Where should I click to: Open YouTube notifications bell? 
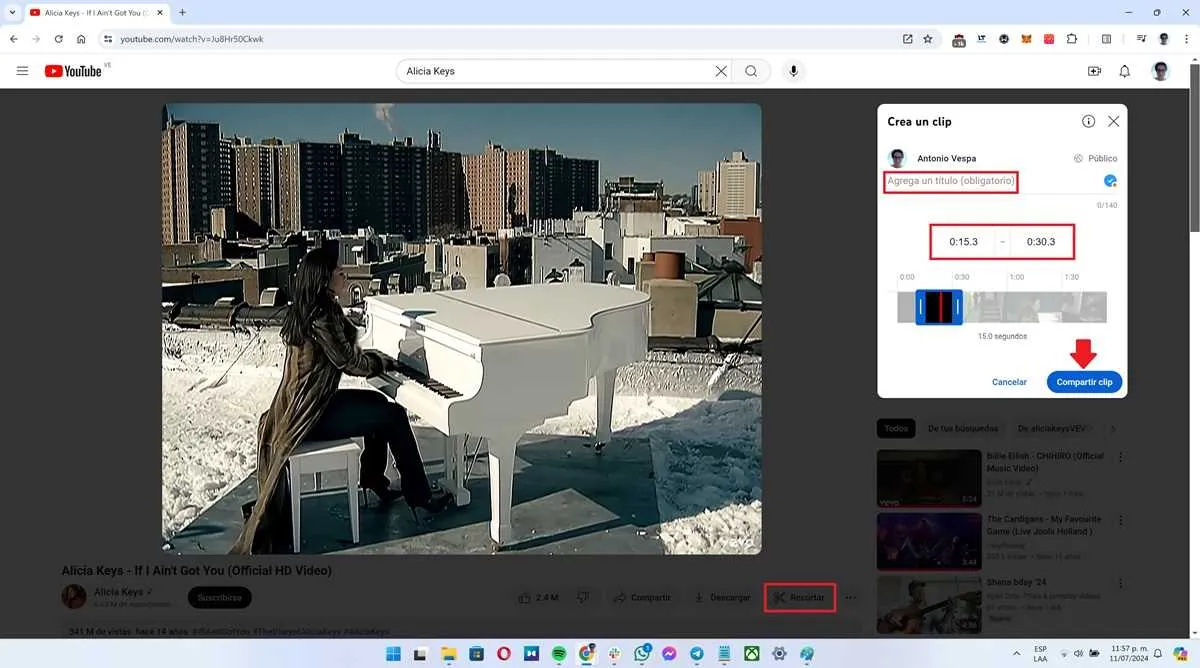1125,71
